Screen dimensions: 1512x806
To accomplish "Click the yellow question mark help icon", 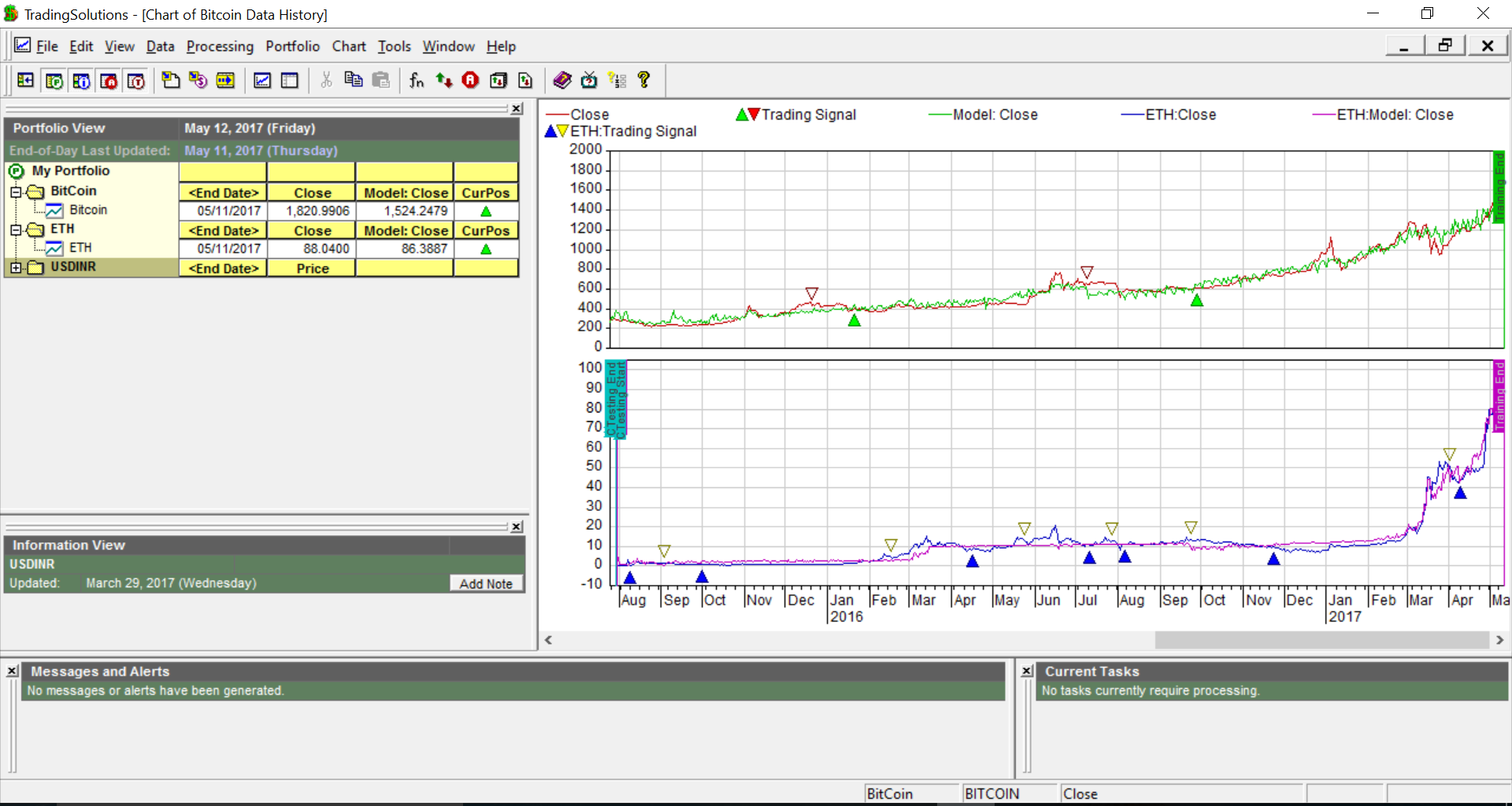I will pos(644,80).
